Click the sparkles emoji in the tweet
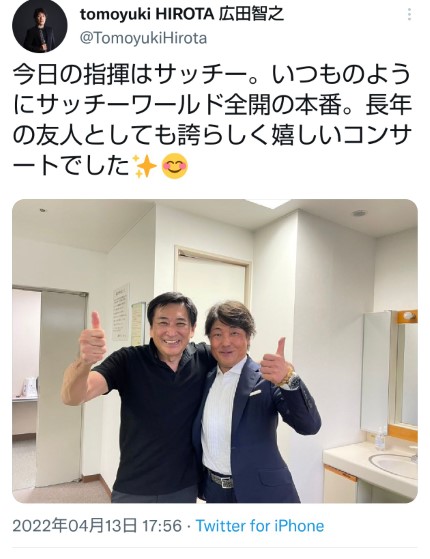Screen dimensions: 430x559 coord(145,166)
